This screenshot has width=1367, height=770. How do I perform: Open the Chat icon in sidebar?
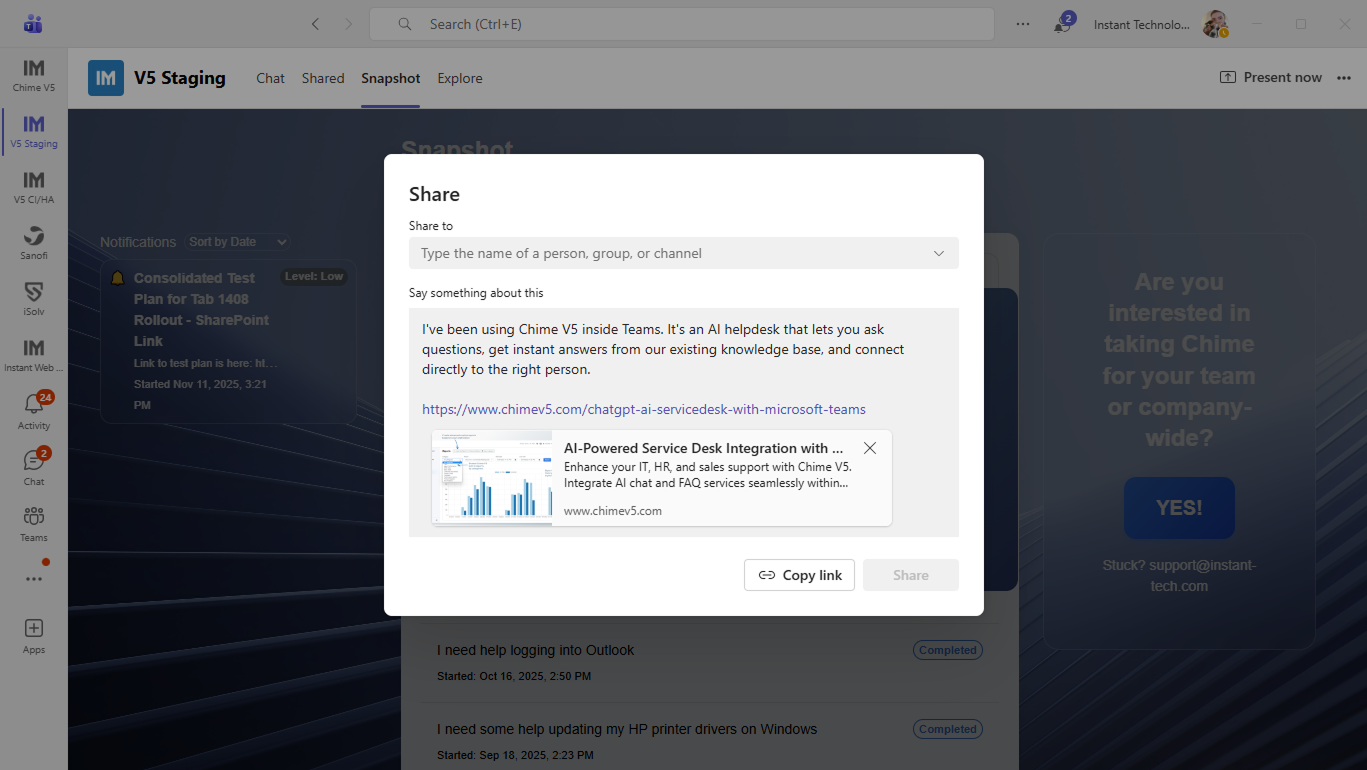[x=34, y=466]
